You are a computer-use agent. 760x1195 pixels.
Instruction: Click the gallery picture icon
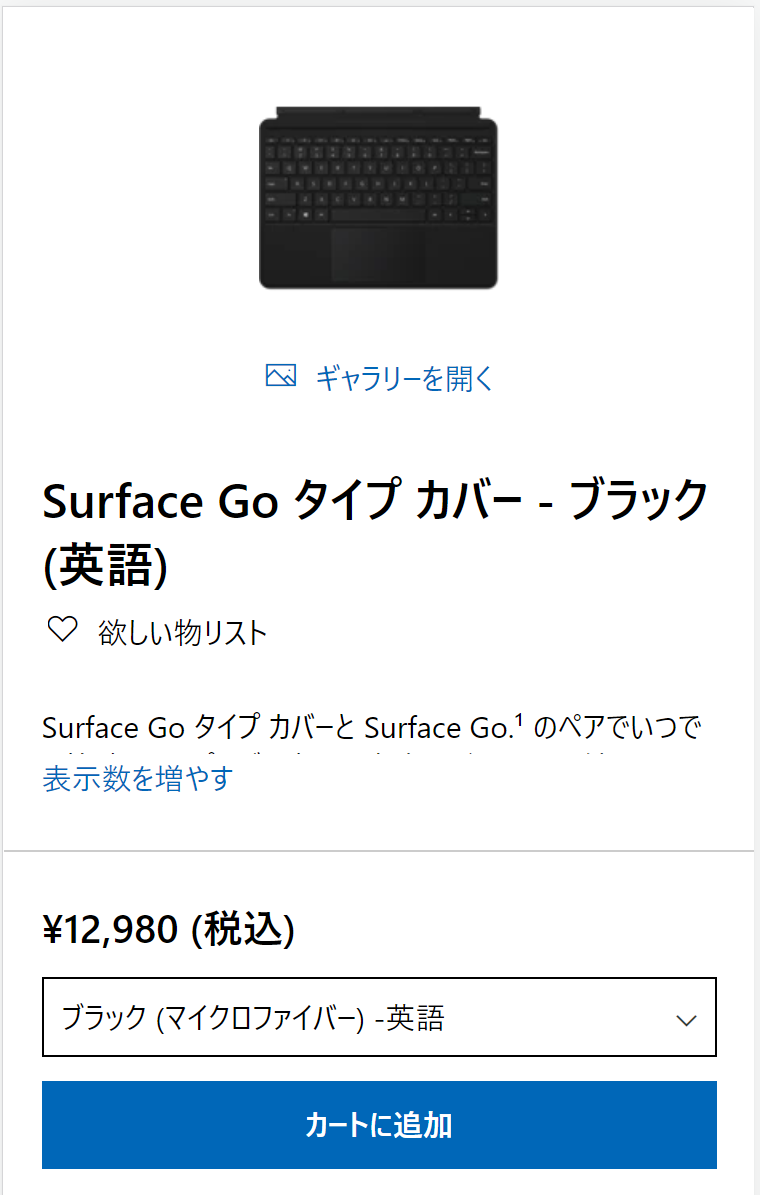click(281, 377)
